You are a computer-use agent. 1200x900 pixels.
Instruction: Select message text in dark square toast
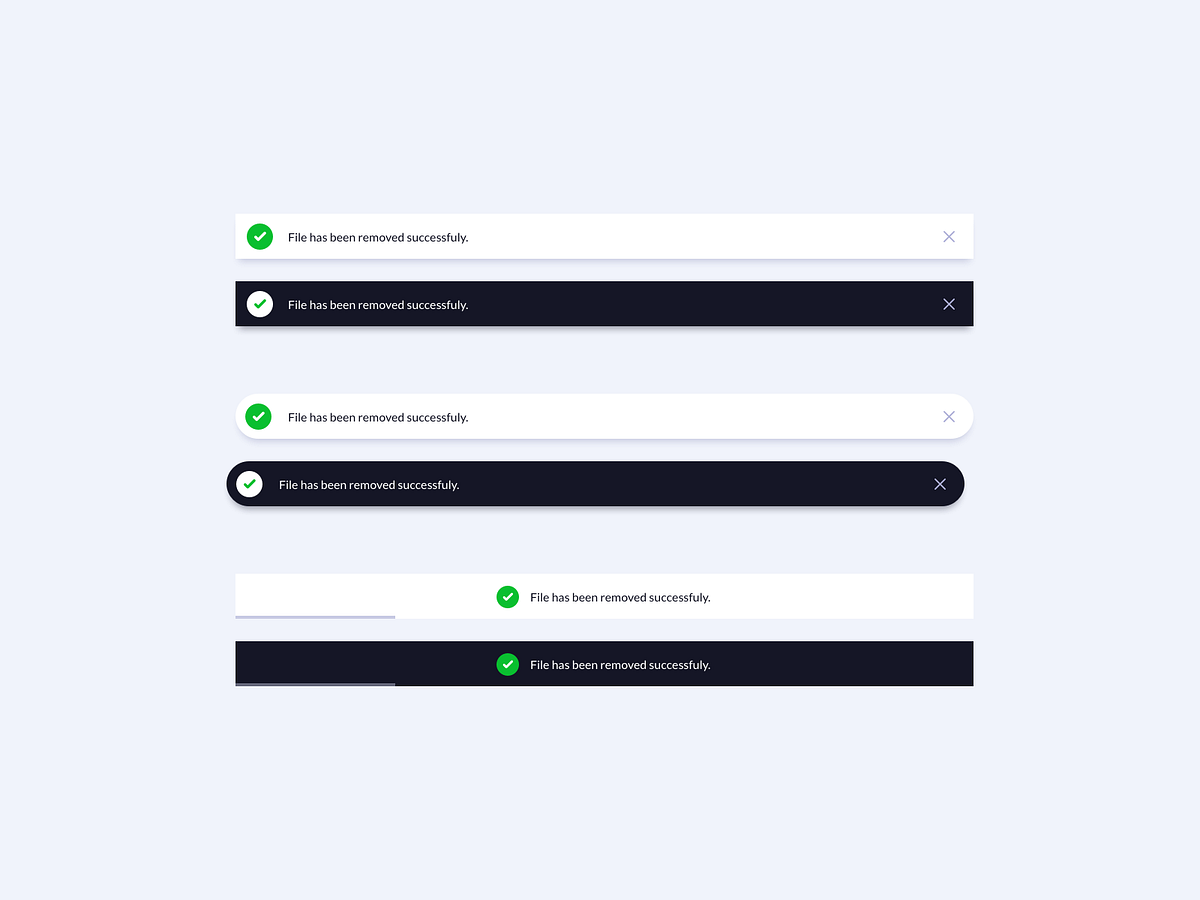tap(378, 305)
